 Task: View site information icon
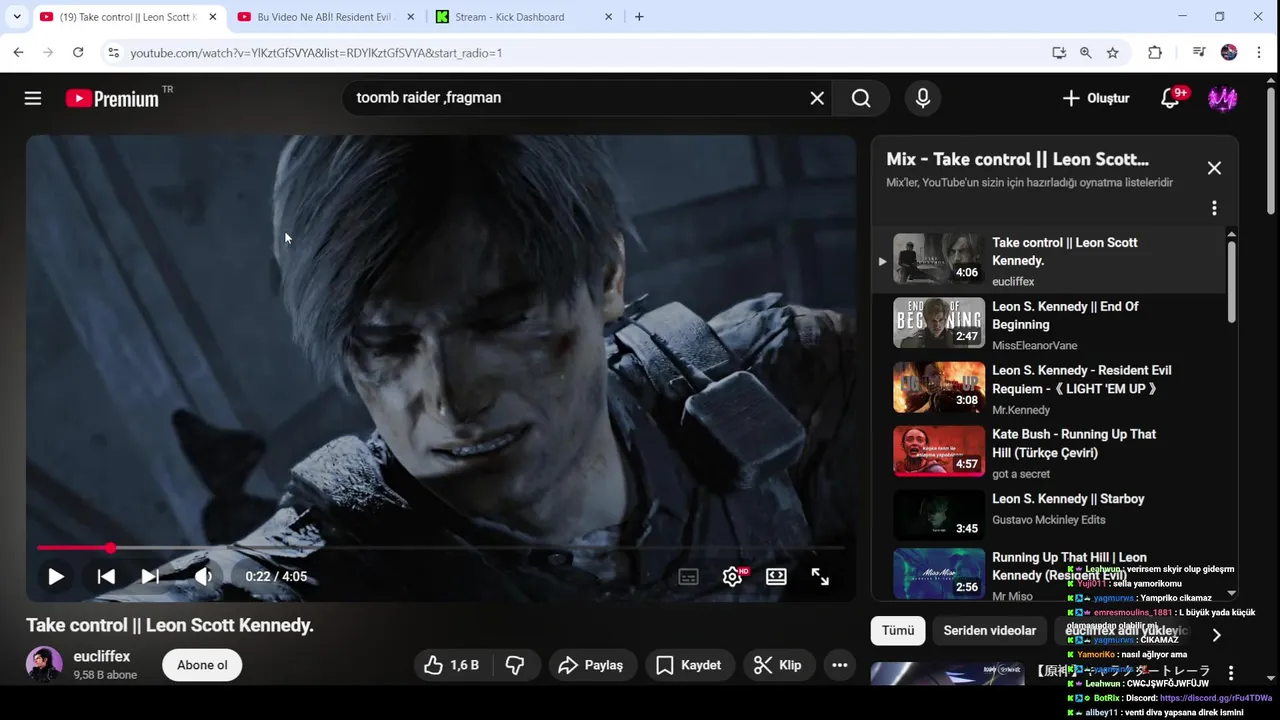tap(113, 53)
